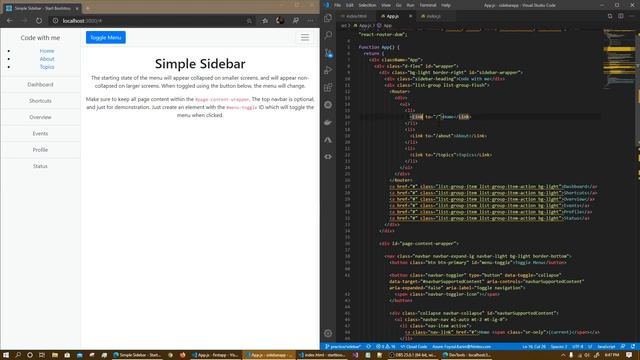
Task: Click the sync changes icon in VS Code status bar
Action: point(369,347)
